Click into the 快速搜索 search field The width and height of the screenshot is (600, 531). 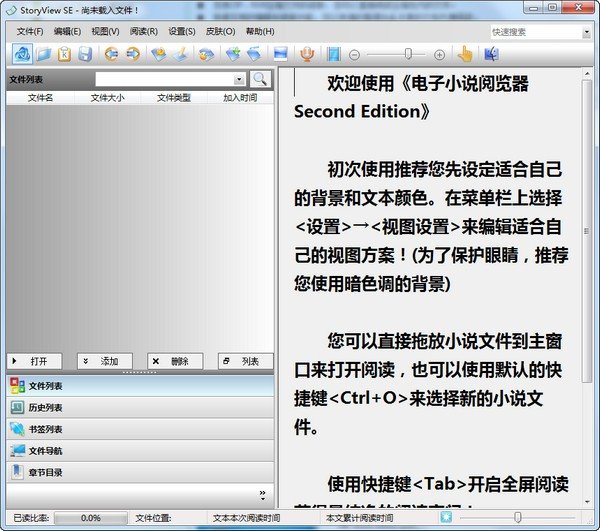(536, 33)
